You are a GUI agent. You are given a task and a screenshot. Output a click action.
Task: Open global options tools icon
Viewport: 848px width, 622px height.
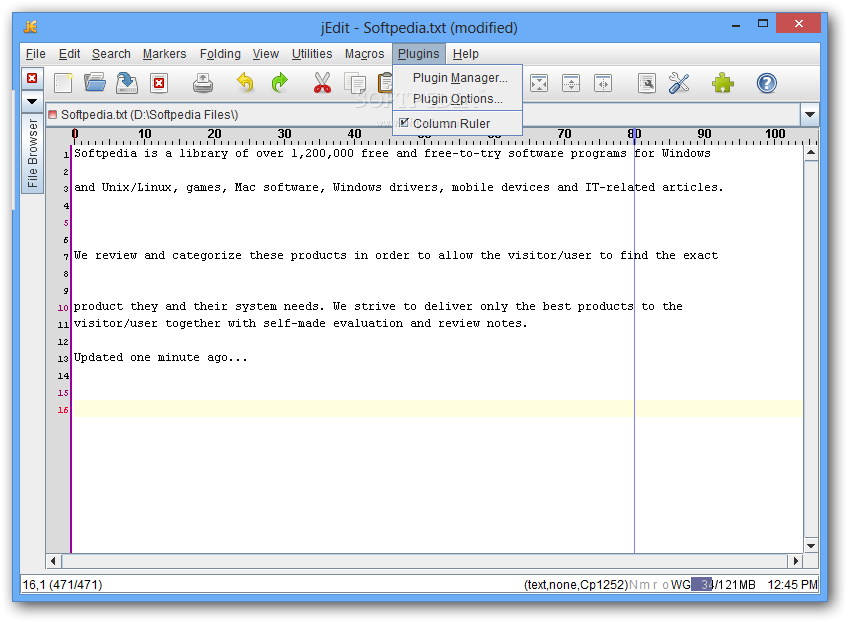click(679, 83)
